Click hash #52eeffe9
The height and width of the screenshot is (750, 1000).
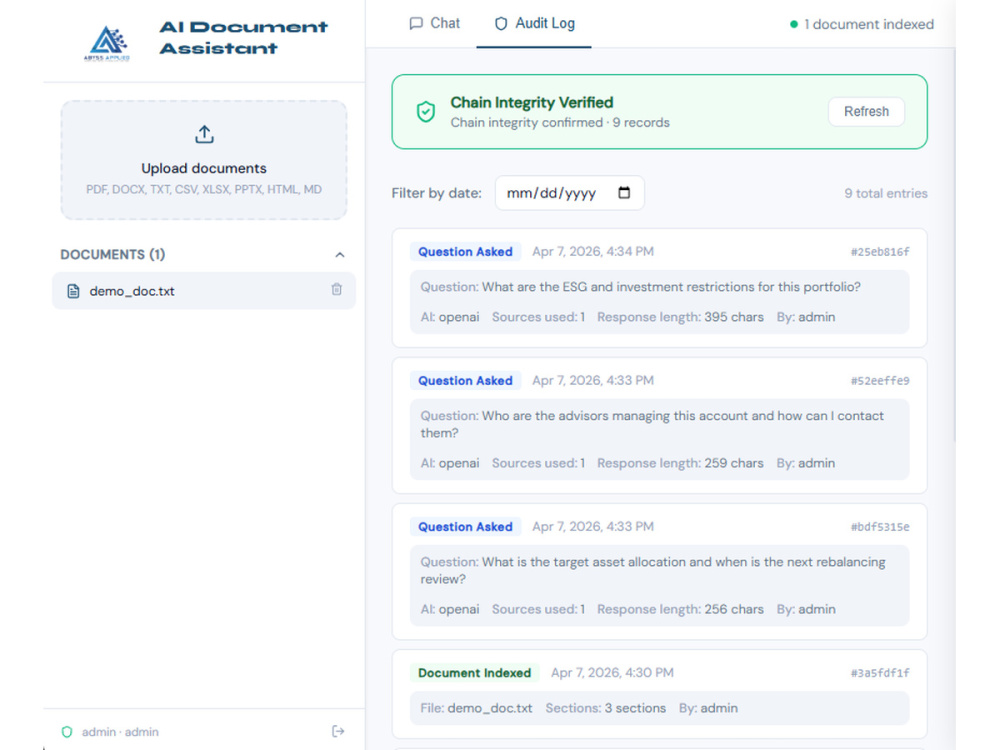879,381
